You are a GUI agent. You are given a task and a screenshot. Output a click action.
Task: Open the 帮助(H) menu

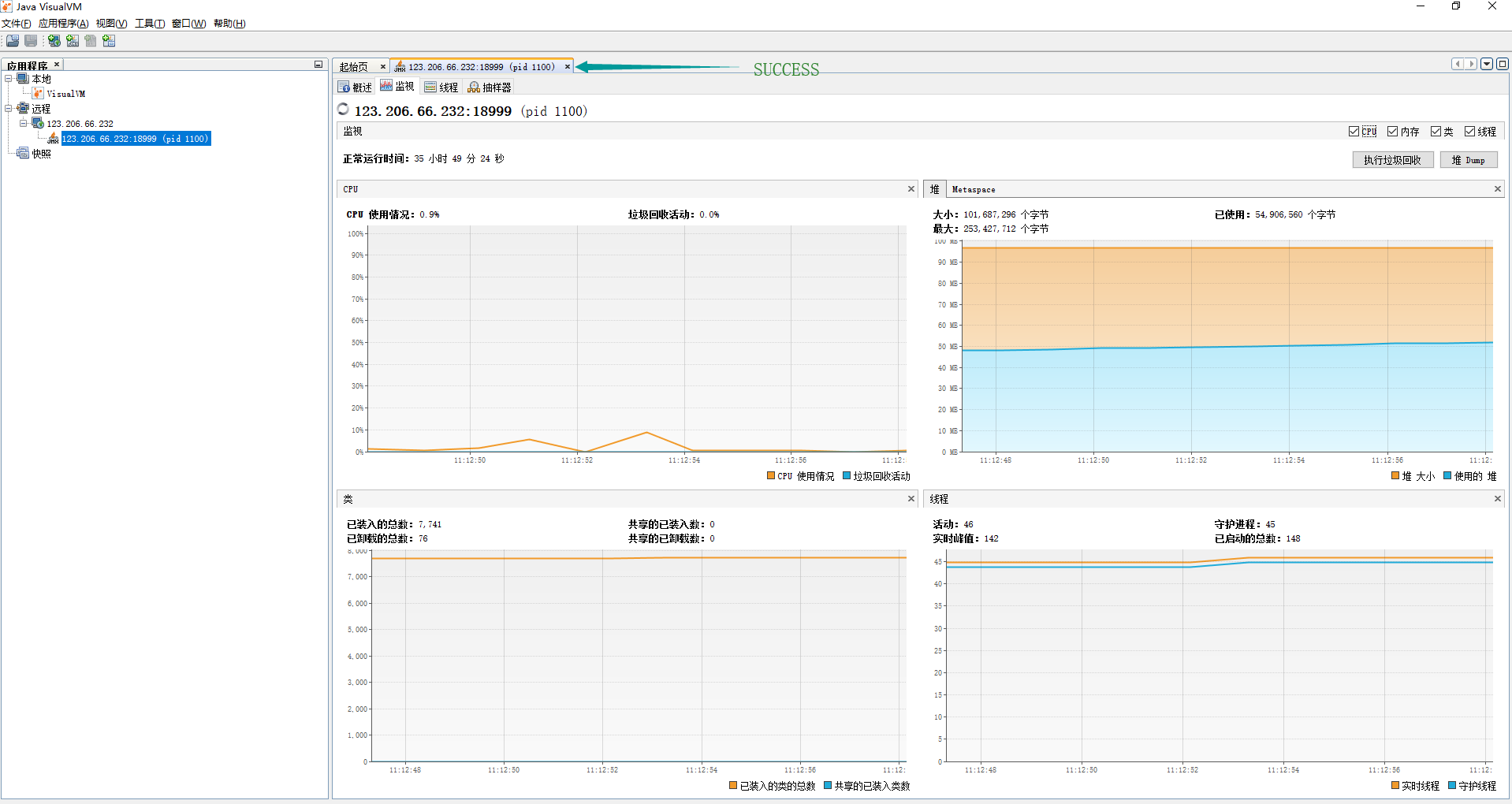pyautogui.click(x=230, y=24)
